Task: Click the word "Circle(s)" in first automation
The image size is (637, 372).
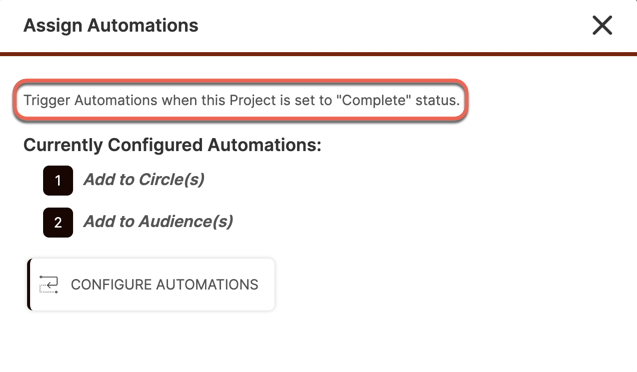Action: tap(172, 180)
